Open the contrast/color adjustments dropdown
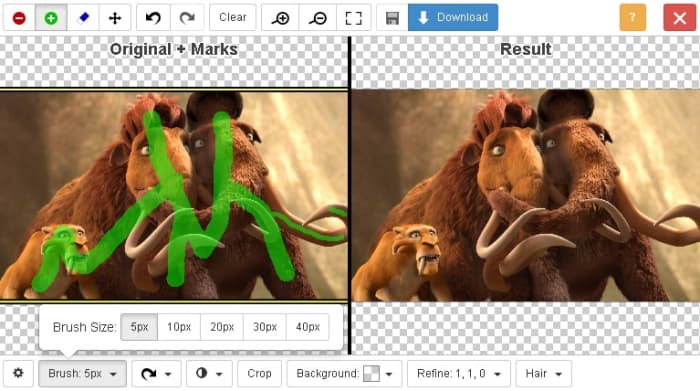Image resolution: width=700 pixels, height=391 pixels. 209,374
